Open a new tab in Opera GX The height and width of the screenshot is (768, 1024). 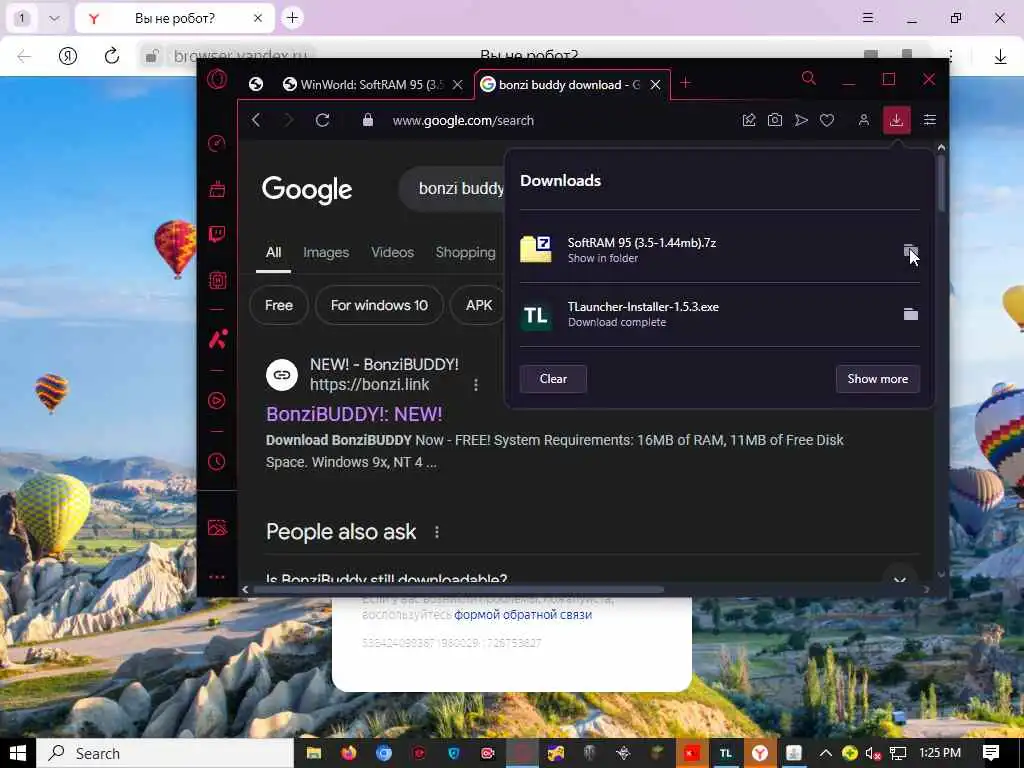click(x=685, y=82)
